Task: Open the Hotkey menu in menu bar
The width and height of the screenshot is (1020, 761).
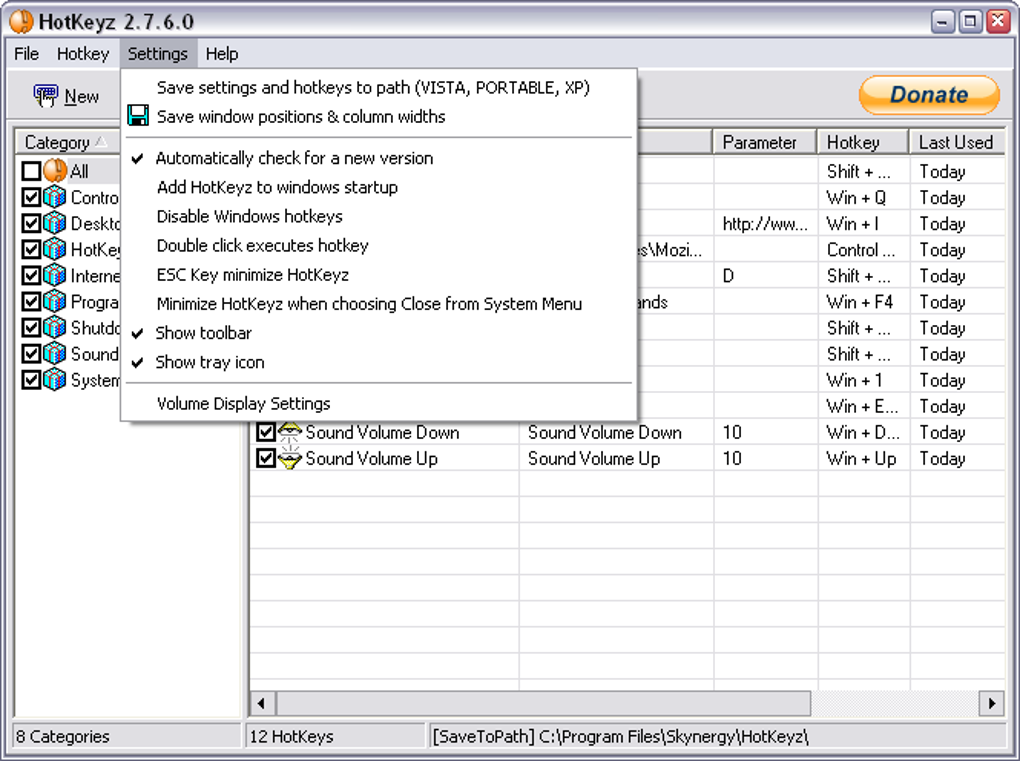Action: tap(83, 54)
